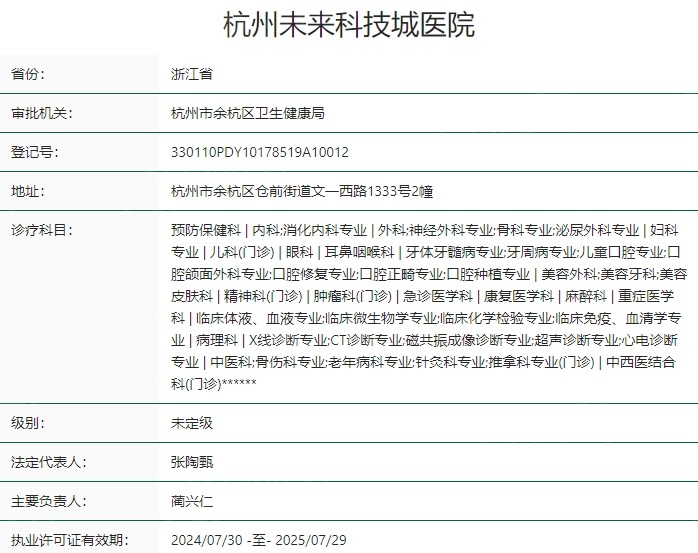Click 磁共振成像诊断专业 text
The image size is (698, 553).
(469, 340)
